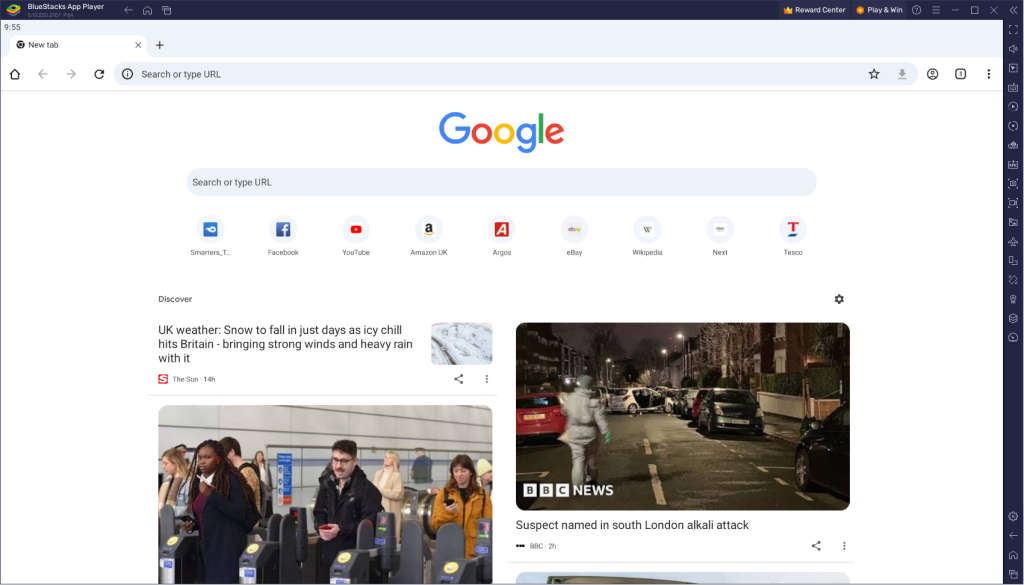Click 'The Sun · 14h' source text
The image size is (1024, 585).
(x=193, y=379)
